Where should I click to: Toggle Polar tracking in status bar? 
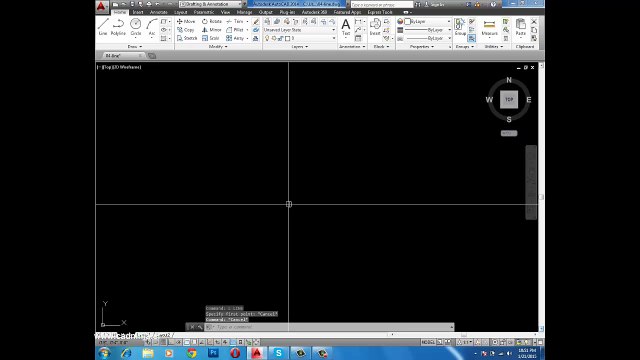coord(178,342)
